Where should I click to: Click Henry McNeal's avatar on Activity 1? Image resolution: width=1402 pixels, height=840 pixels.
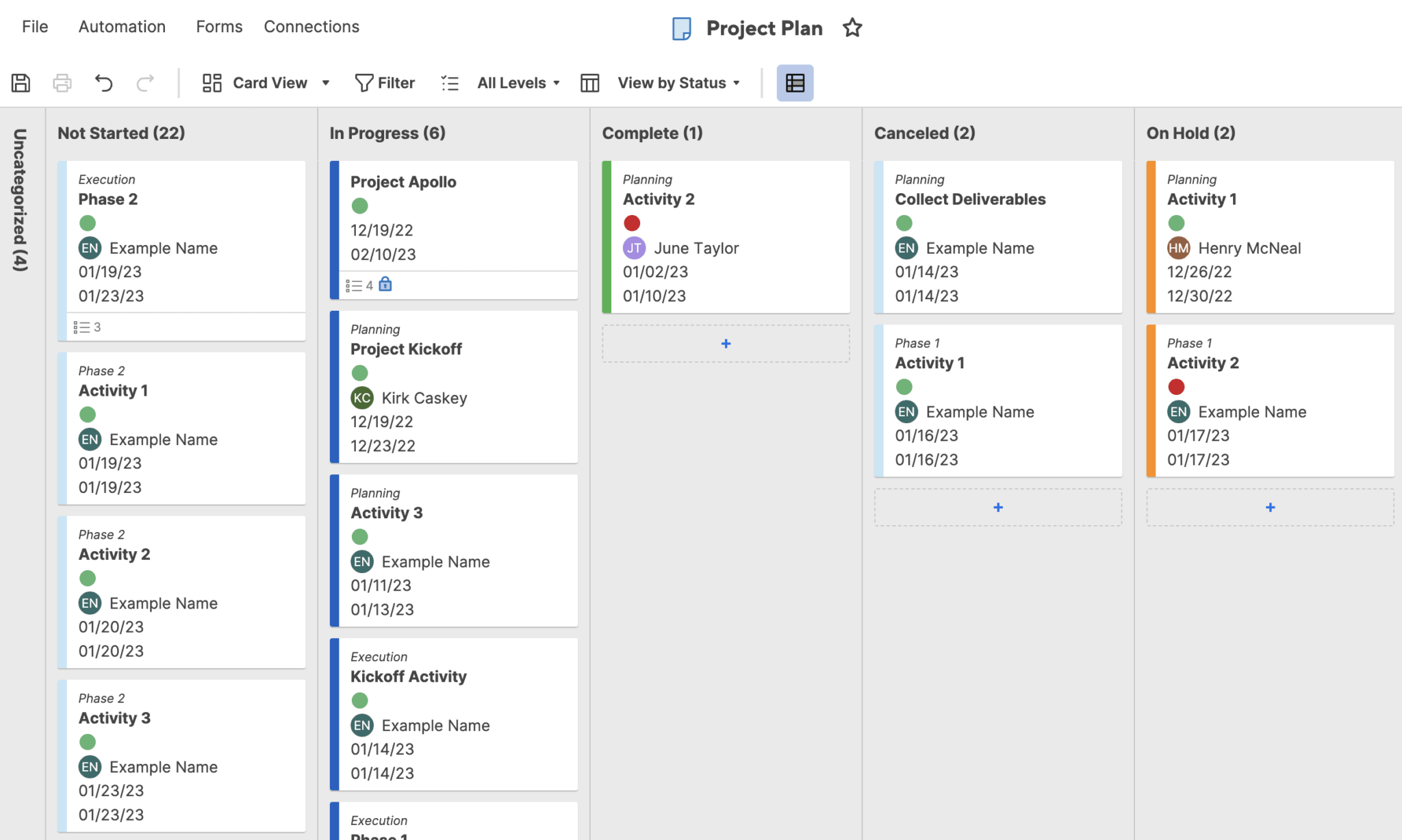[1178, 248]
